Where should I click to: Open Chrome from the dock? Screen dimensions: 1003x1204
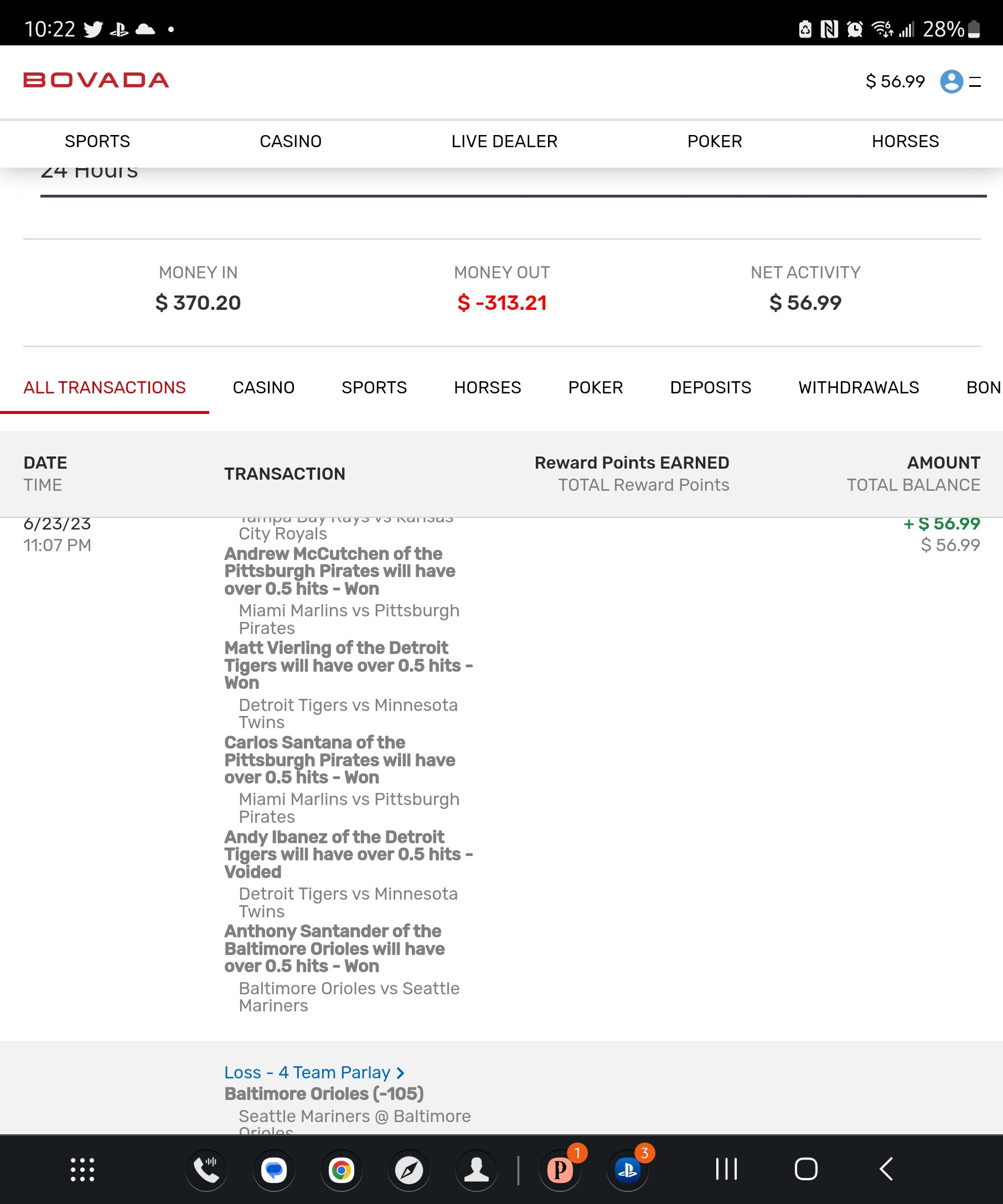pyautogui.click(x=341, y=1170)
